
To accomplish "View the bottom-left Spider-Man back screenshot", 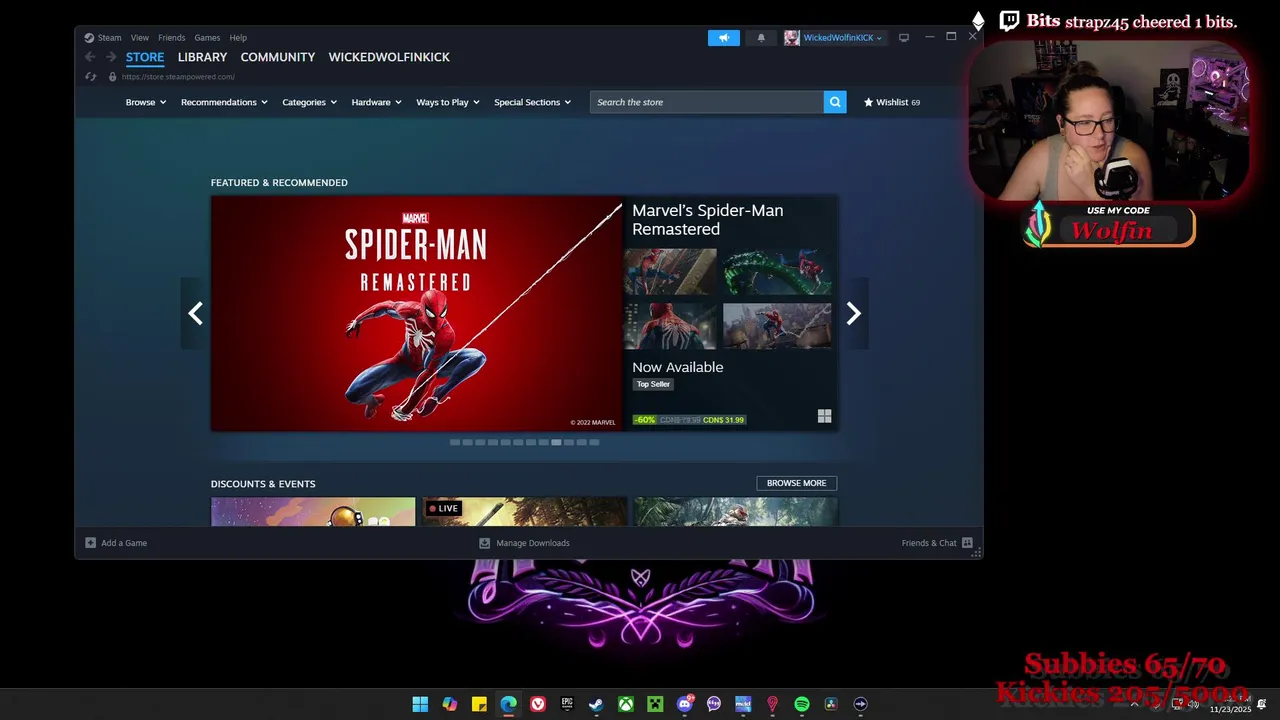I will tap(670, 325).
